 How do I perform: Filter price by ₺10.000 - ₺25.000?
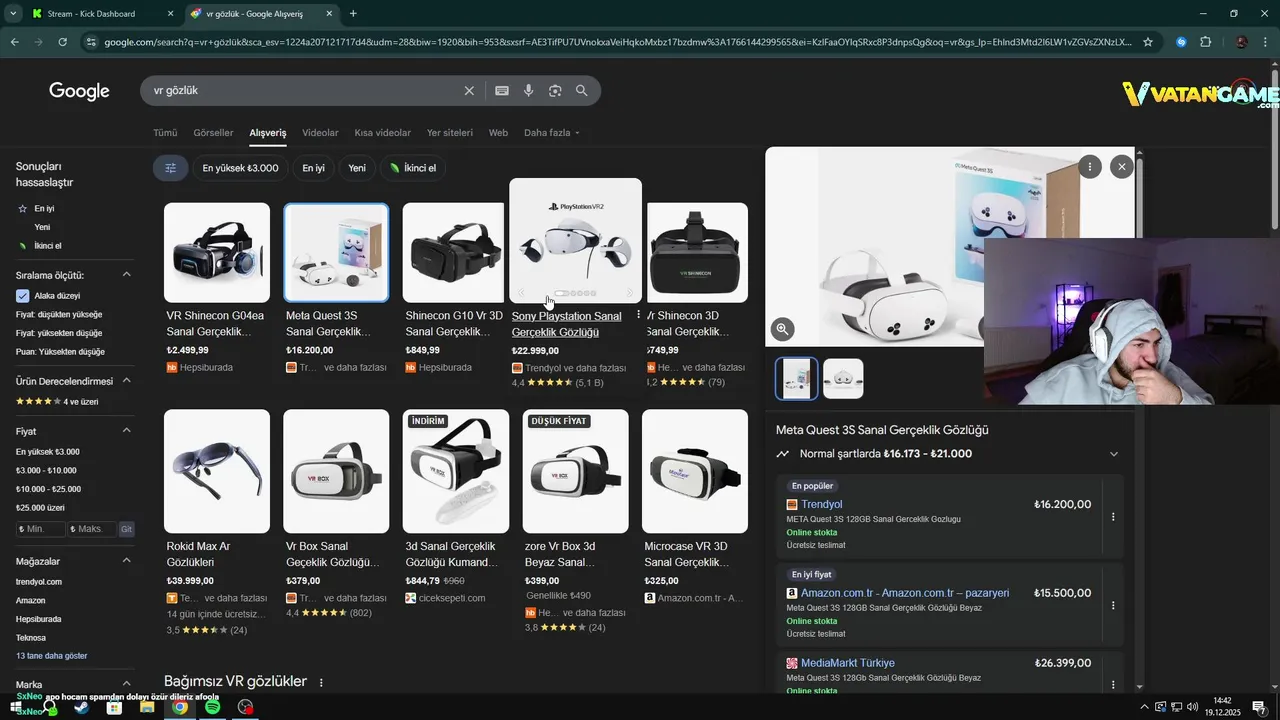(48, 489)
